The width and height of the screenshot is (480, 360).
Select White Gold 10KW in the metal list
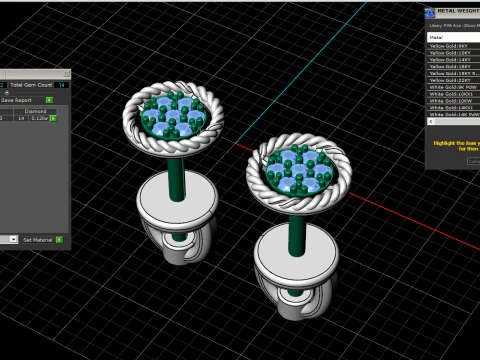coord(453,101)
